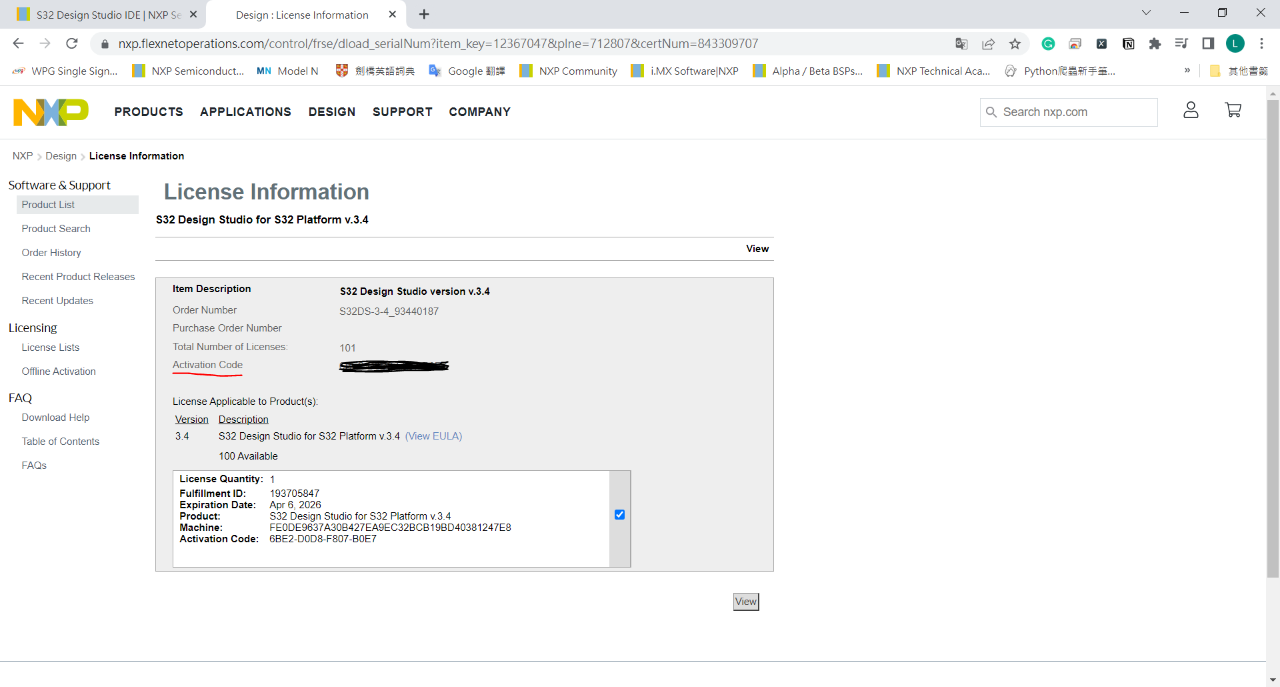
Task: Open the Notion extension icon
Action: [1128, 44]
